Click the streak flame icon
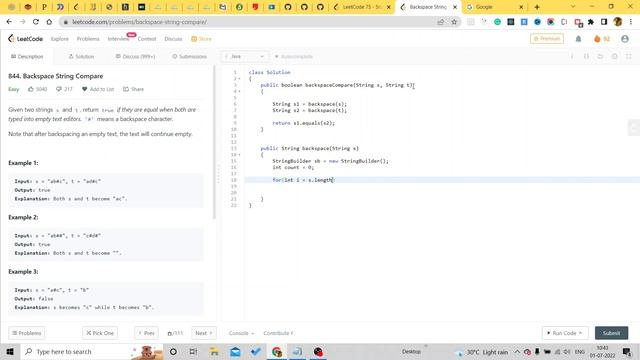The image size is (640, 360). 597,39
